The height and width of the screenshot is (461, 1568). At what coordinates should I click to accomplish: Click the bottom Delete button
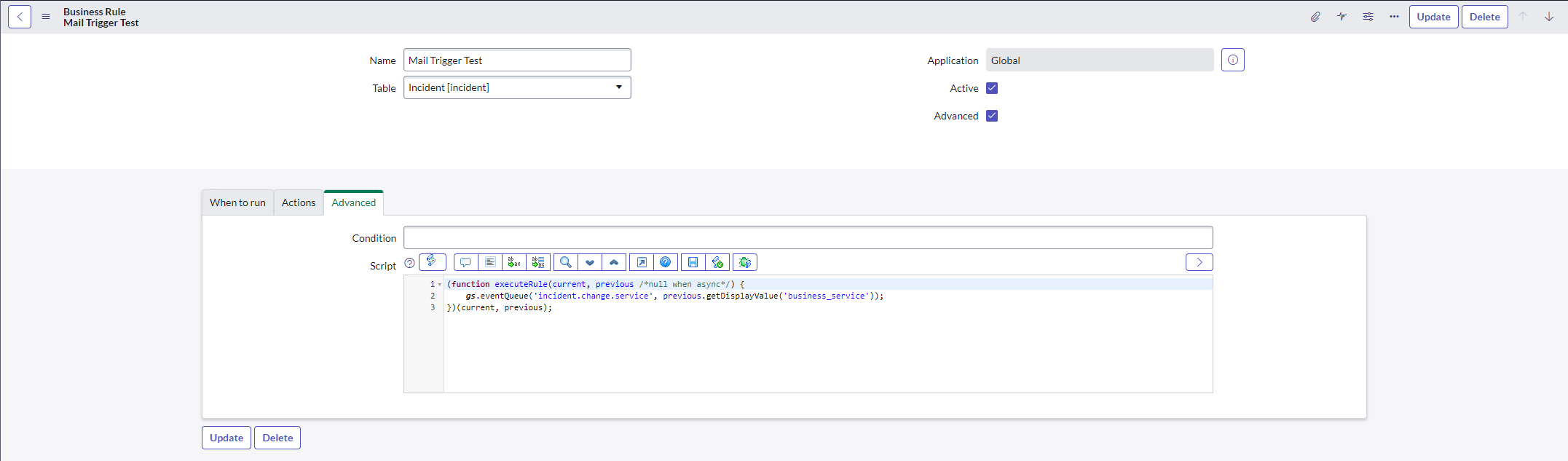(x=277, y=438)
